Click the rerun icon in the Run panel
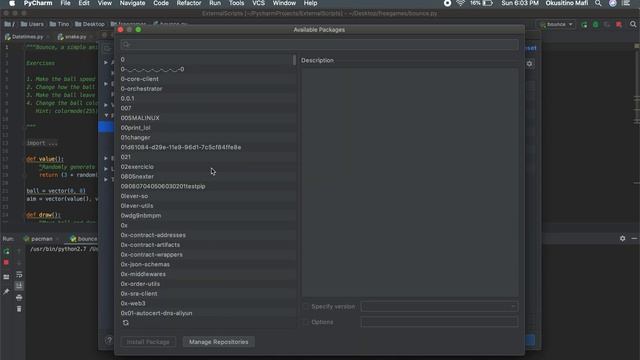 pos(6,251)
